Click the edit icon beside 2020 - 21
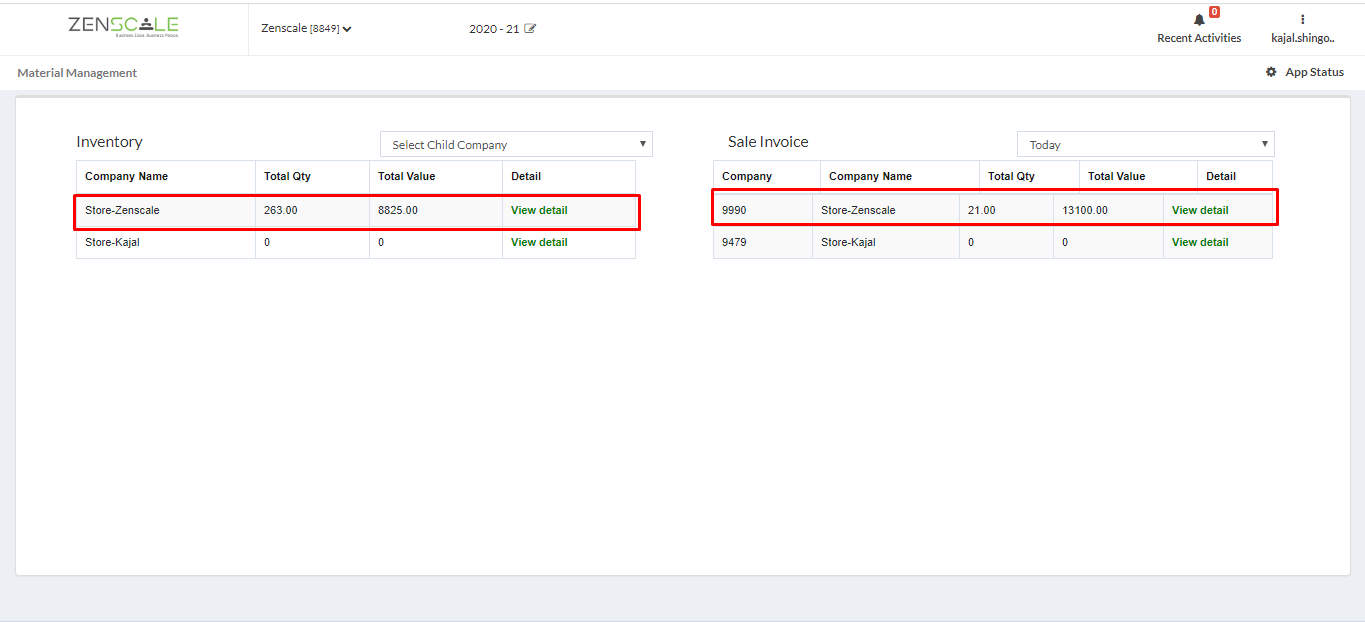 530,28
